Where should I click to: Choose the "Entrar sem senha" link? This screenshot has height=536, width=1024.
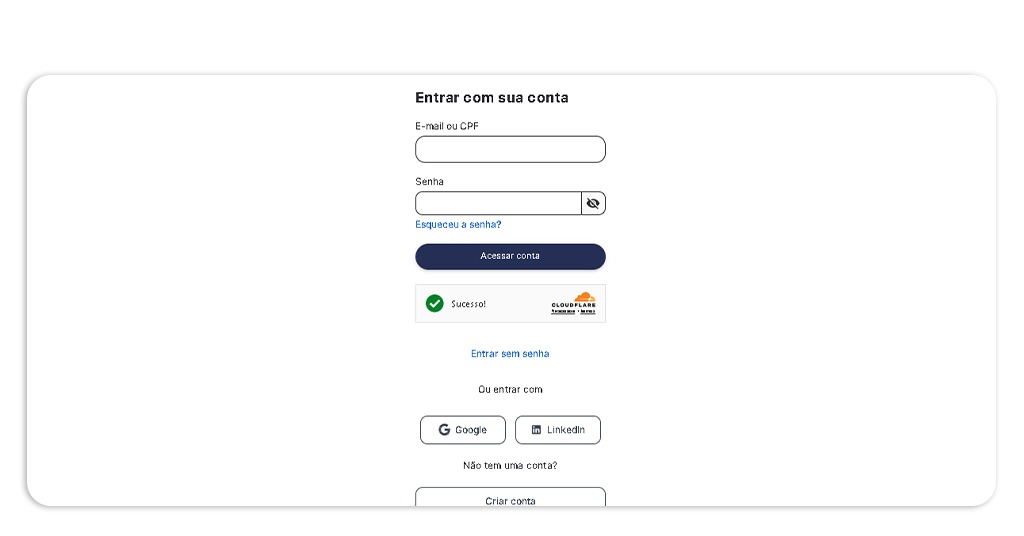click(x=510, y=354)
